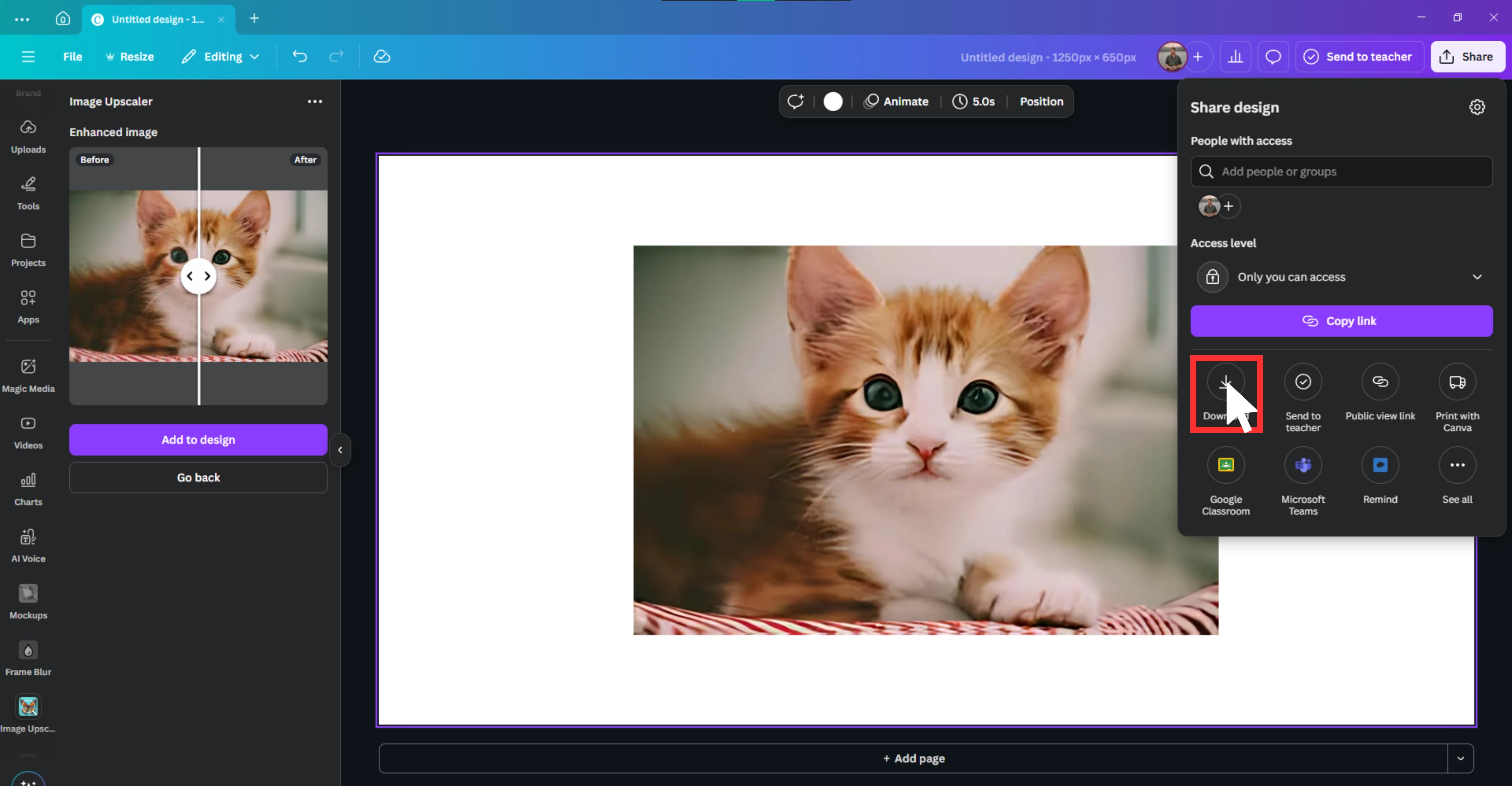The width and height of the screenshot is (1512, 786).
Task: Open Magic Media from sidebar
Action: click(27, 375)
